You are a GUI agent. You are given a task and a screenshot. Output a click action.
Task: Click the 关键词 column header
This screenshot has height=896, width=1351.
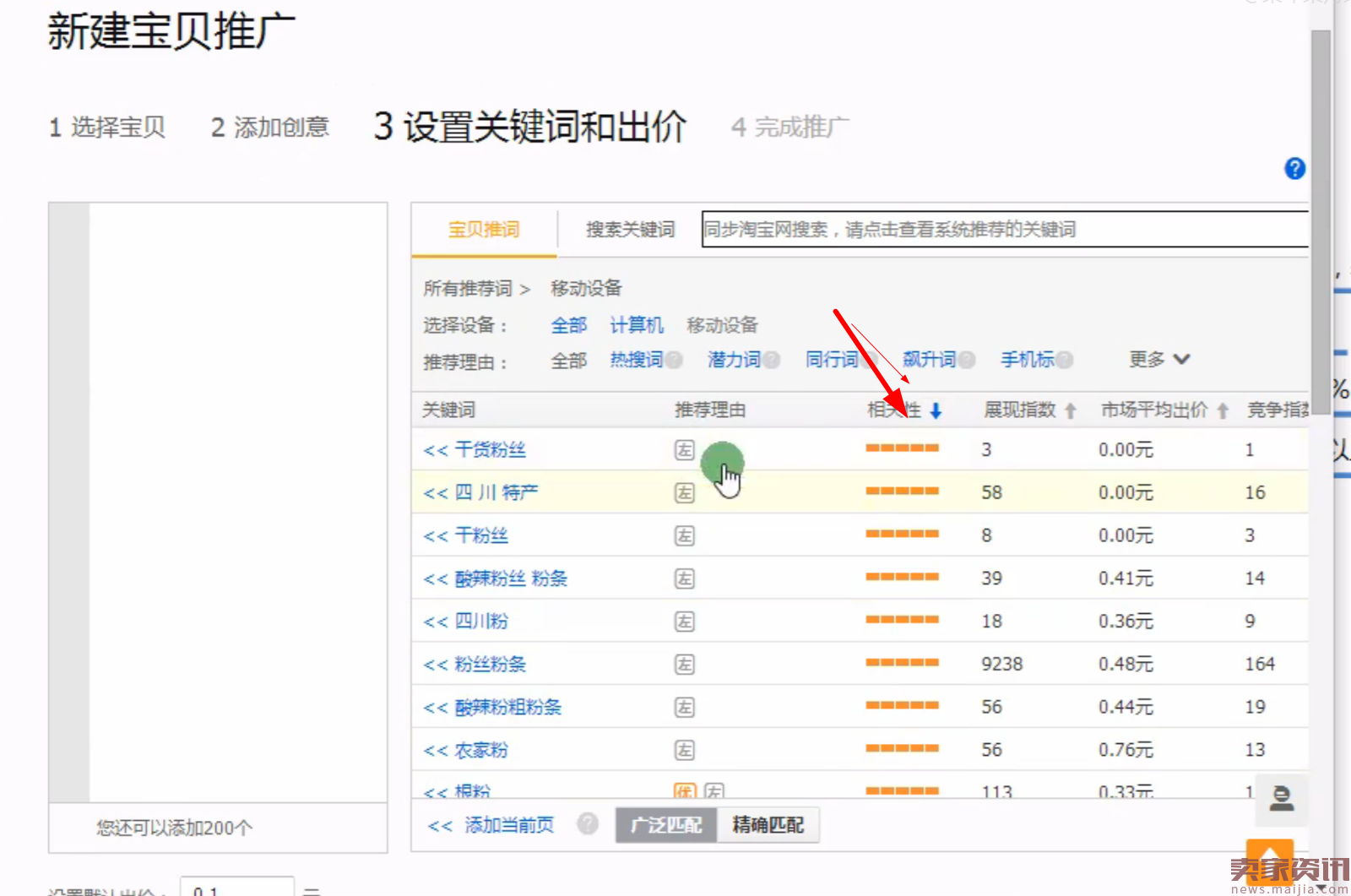point(448,410)
